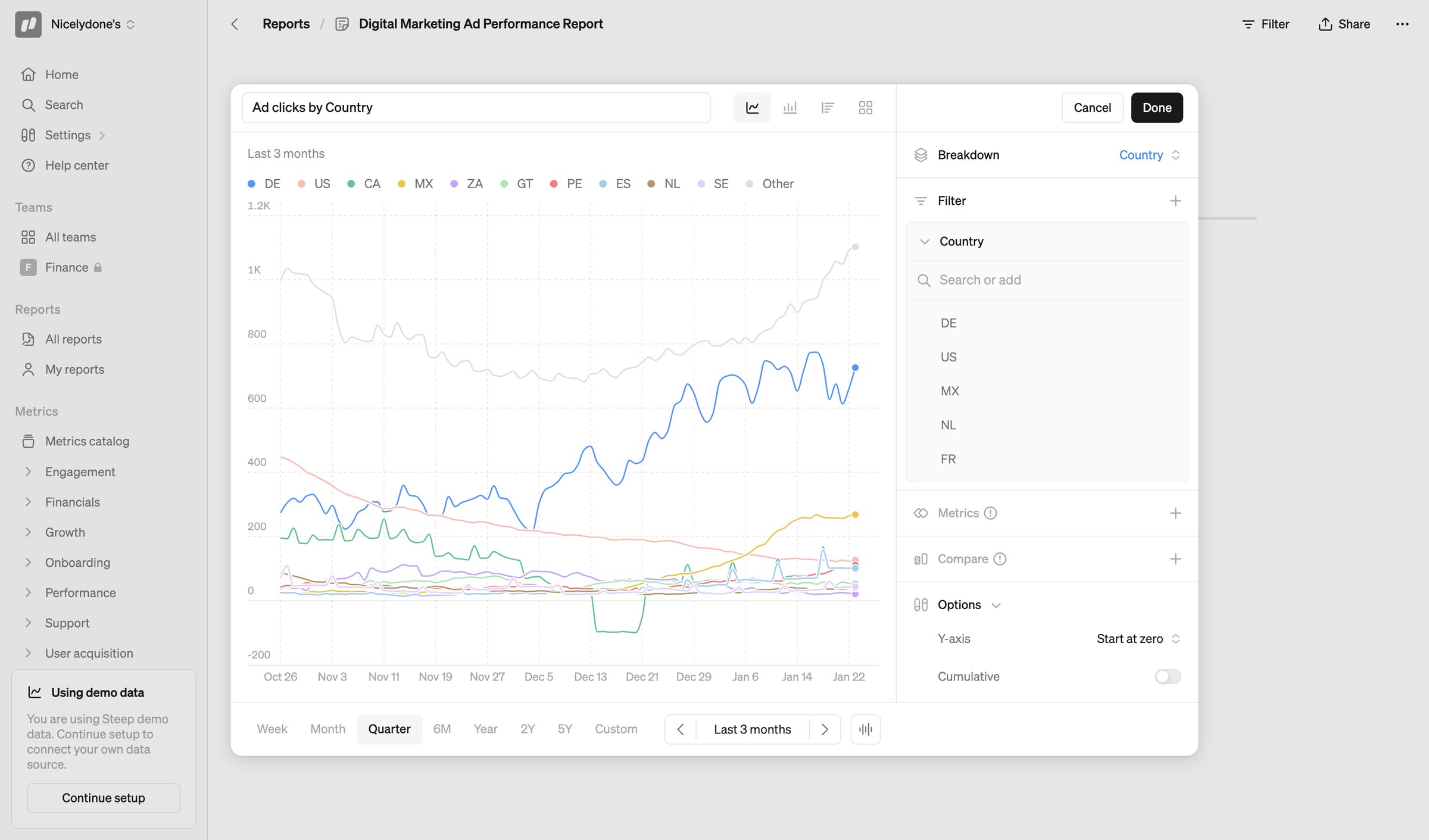The image size is (1429, 840).
Task: Switch to the bar chart view icon
Action: [x=790, y=108]
